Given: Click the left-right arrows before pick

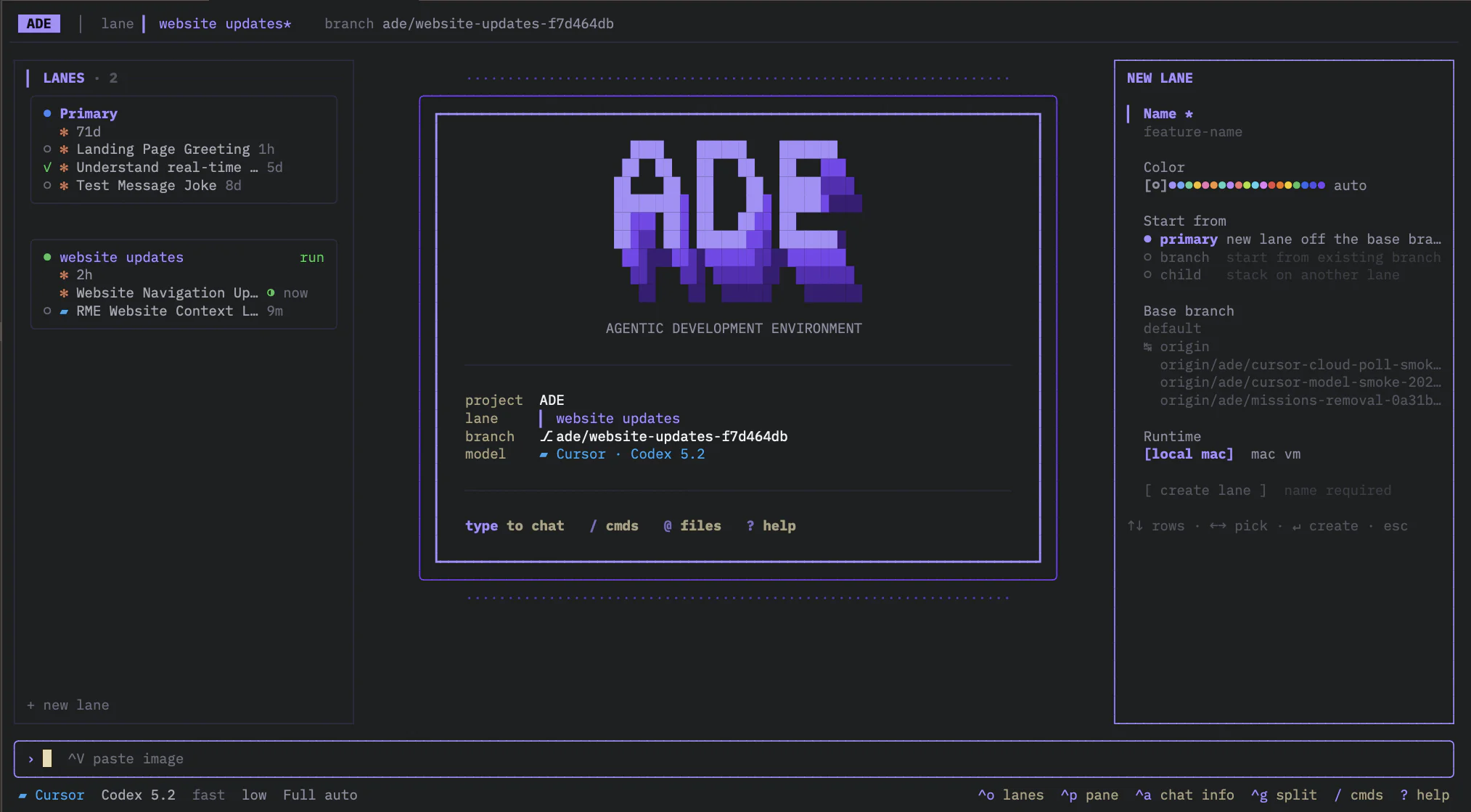Looking at the screenshot, I should 1218,526.
